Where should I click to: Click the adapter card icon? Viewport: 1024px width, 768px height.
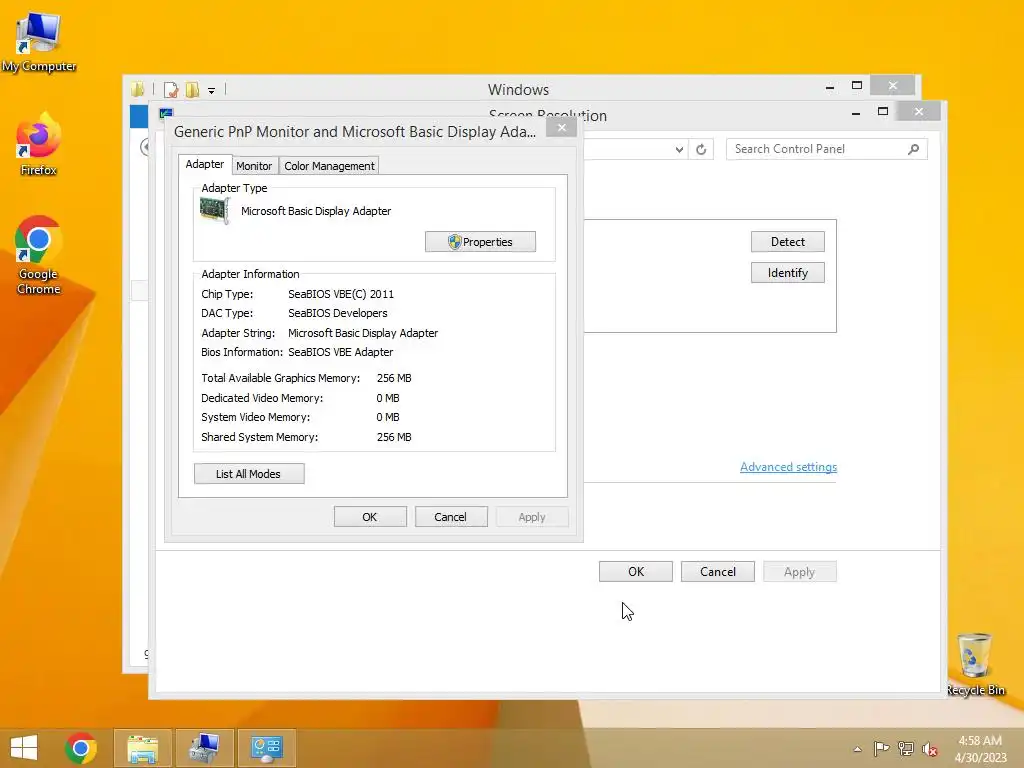pos(214,210)
